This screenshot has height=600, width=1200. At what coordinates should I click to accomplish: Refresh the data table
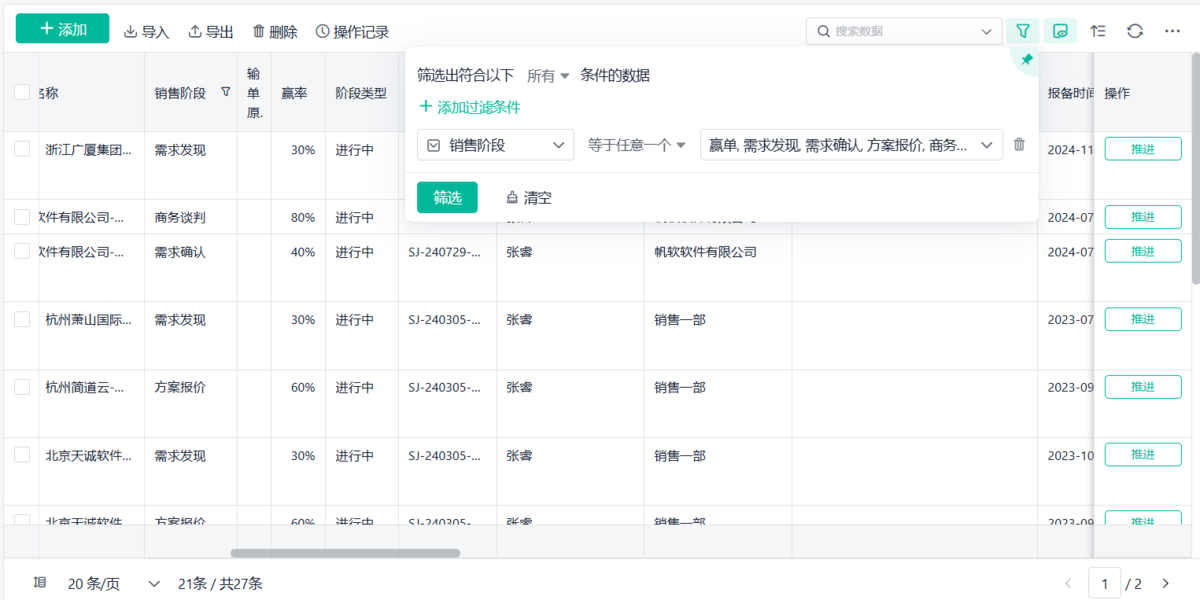(x=1135, y=31)
